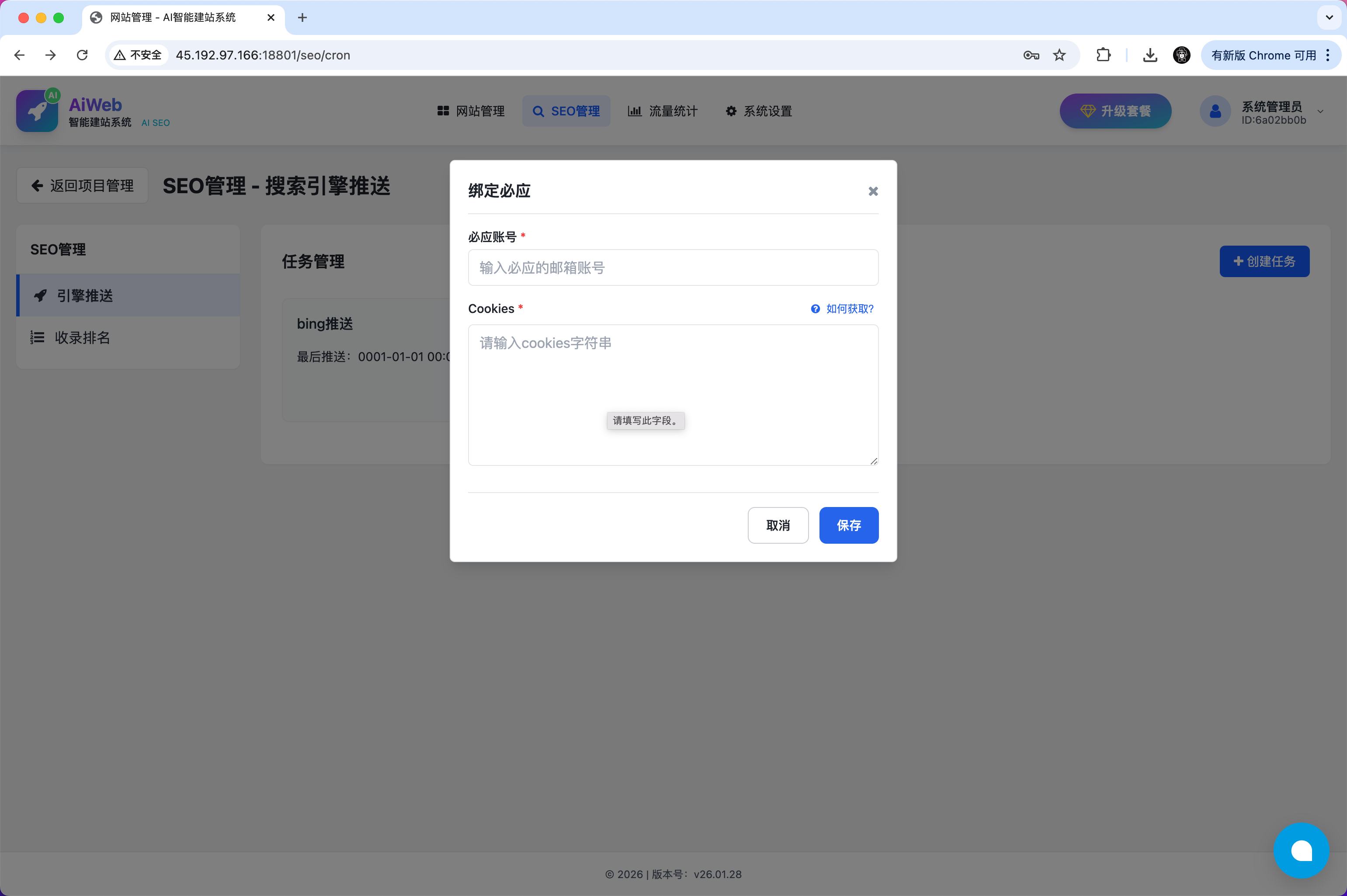Focus the 必应账号 email input field
The height and width of the screenshot is (896, 1347).
point(673,267)
